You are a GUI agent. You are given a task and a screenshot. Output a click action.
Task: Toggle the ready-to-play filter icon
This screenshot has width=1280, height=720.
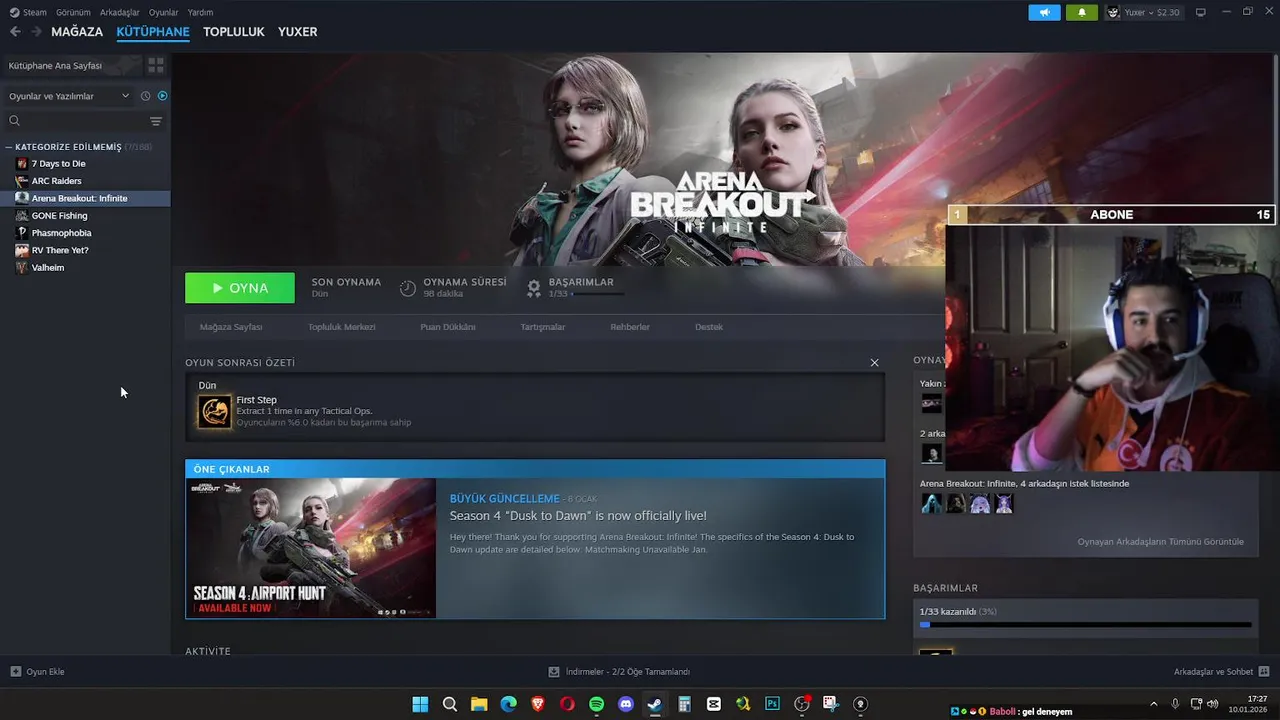point(163,96)
